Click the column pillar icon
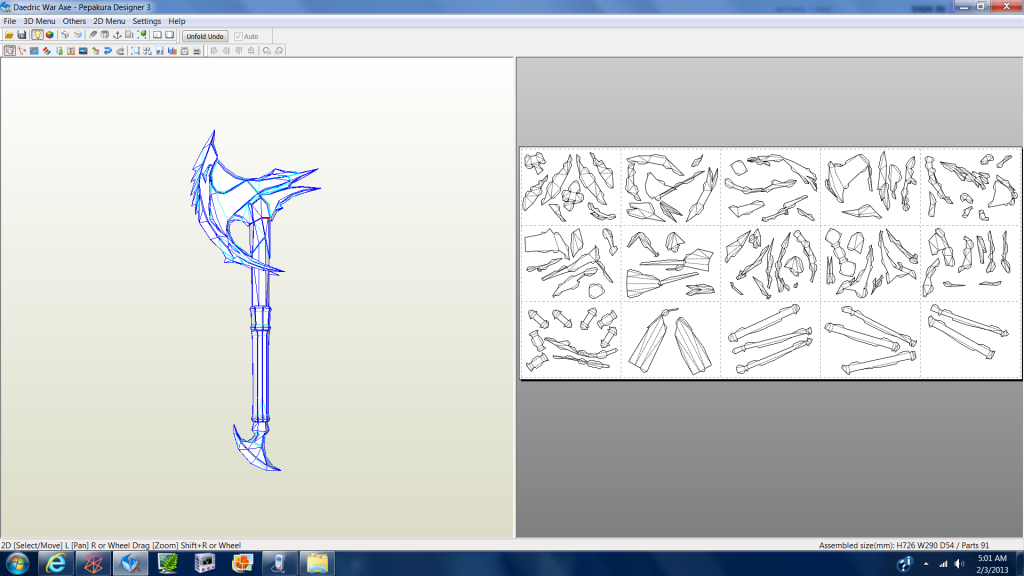The image size is (1024, 576). tap(104, 35)
